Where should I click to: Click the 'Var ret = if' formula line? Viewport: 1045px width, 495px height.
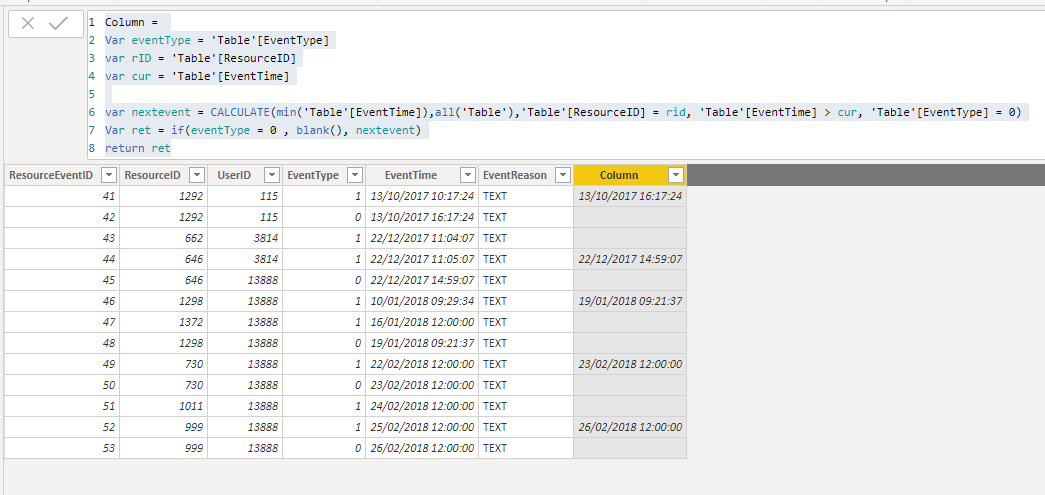pyautogui.click(x=263, y=130)
